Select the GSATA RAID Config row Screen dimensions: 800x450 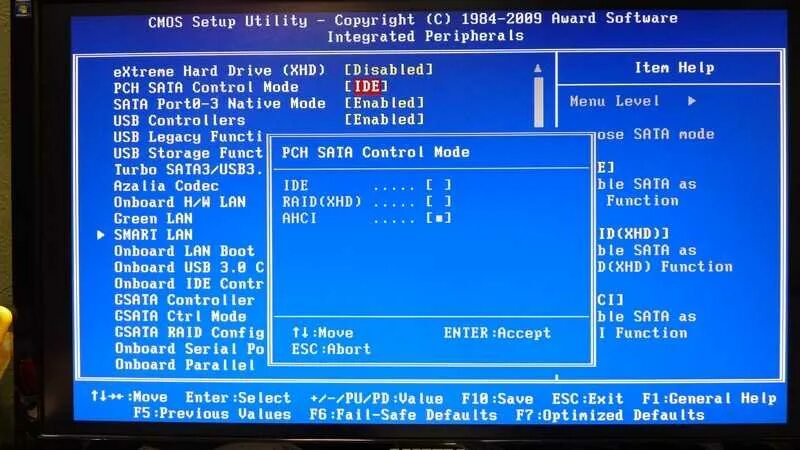[x=189, y=333]
